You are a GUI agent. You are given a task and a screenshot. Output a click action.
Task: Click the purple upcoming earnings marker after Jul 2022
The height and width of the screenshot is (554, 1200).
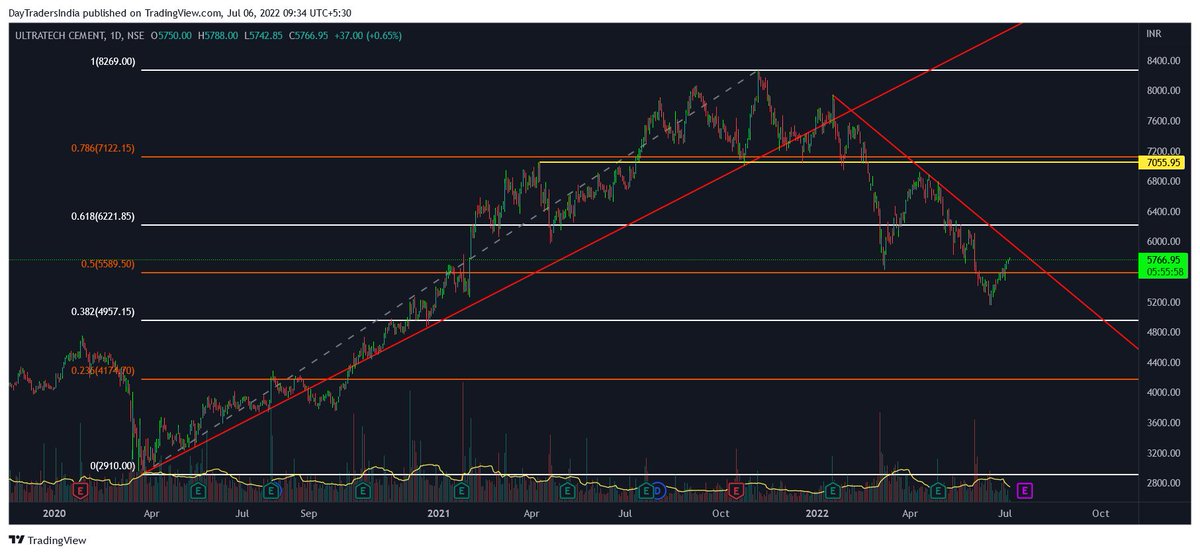[1024, 490]
